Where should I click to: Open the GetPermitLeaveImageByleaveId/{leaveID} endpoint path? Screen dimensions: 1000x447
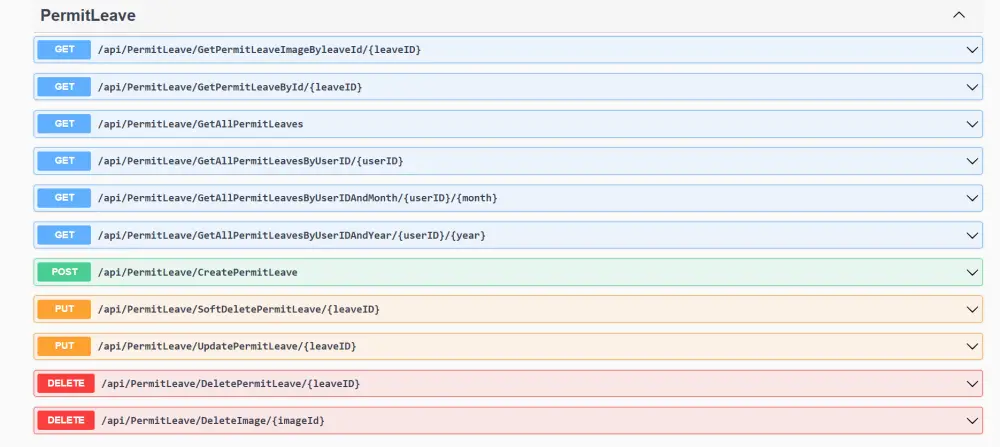click(x=260, y=50)
